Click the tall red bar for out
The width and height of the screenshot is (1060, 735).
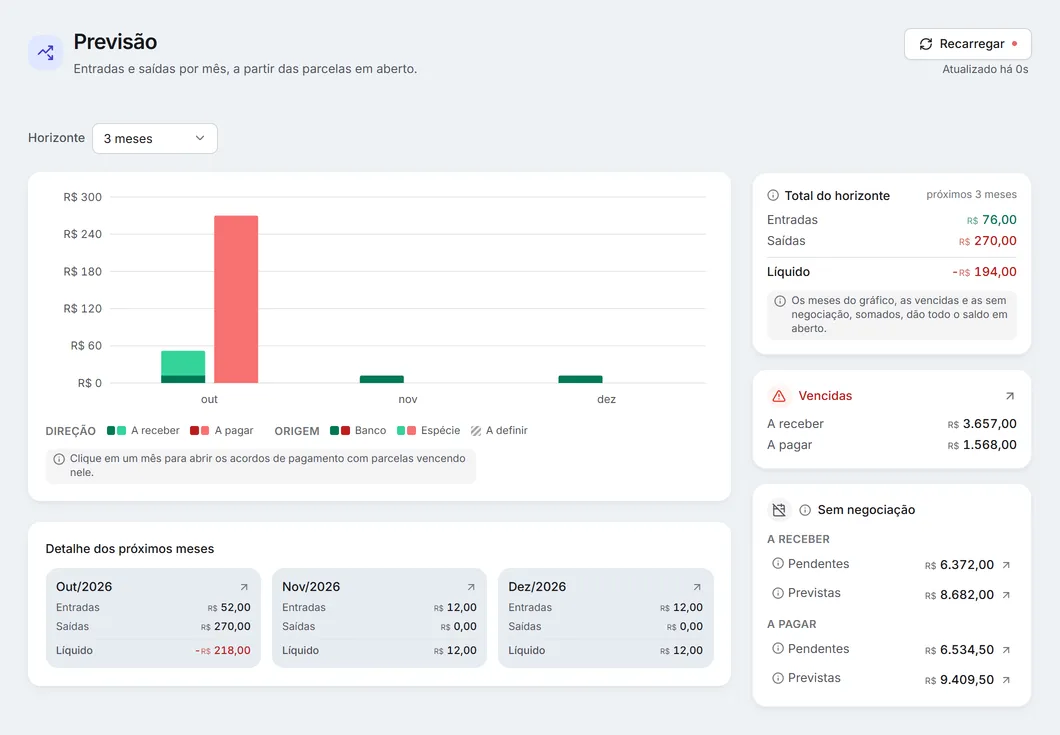click(236, 299)
